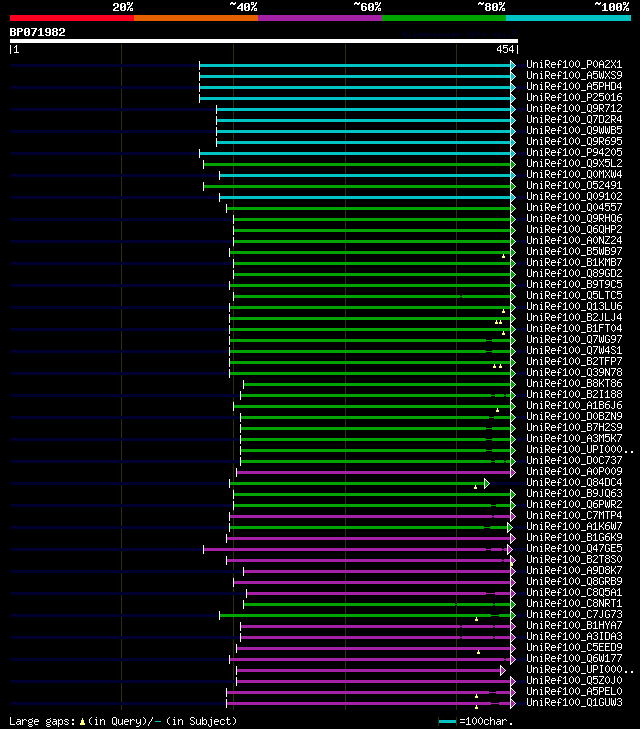Click the purple alignment bar for Q5Z0J0
Viewport: 640px width, 729px height.
(374, 681)
